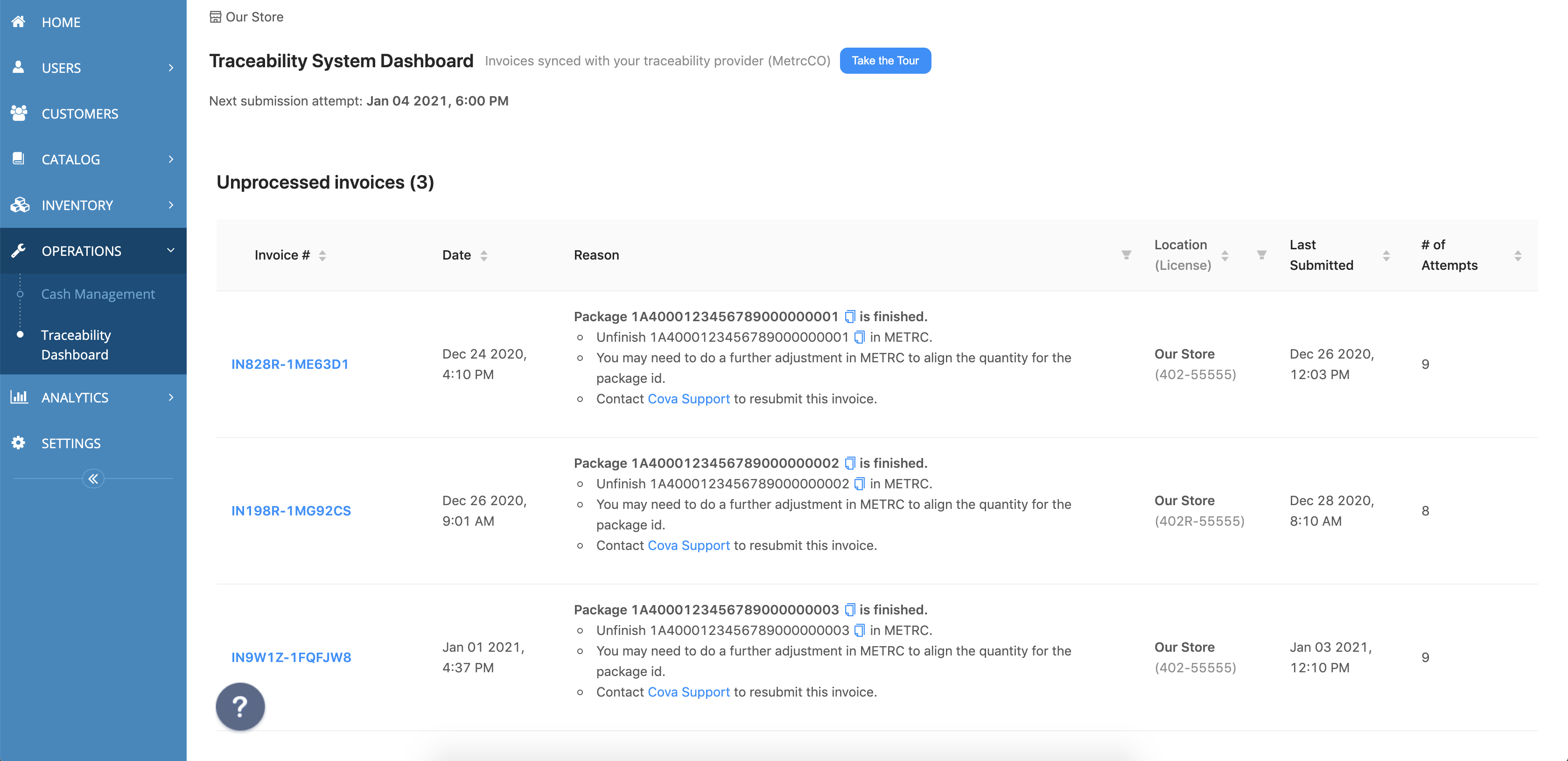Expand the Catalog section in the sidebar
This screenshot has width=1568, height=761.
[x=171, y=159]
